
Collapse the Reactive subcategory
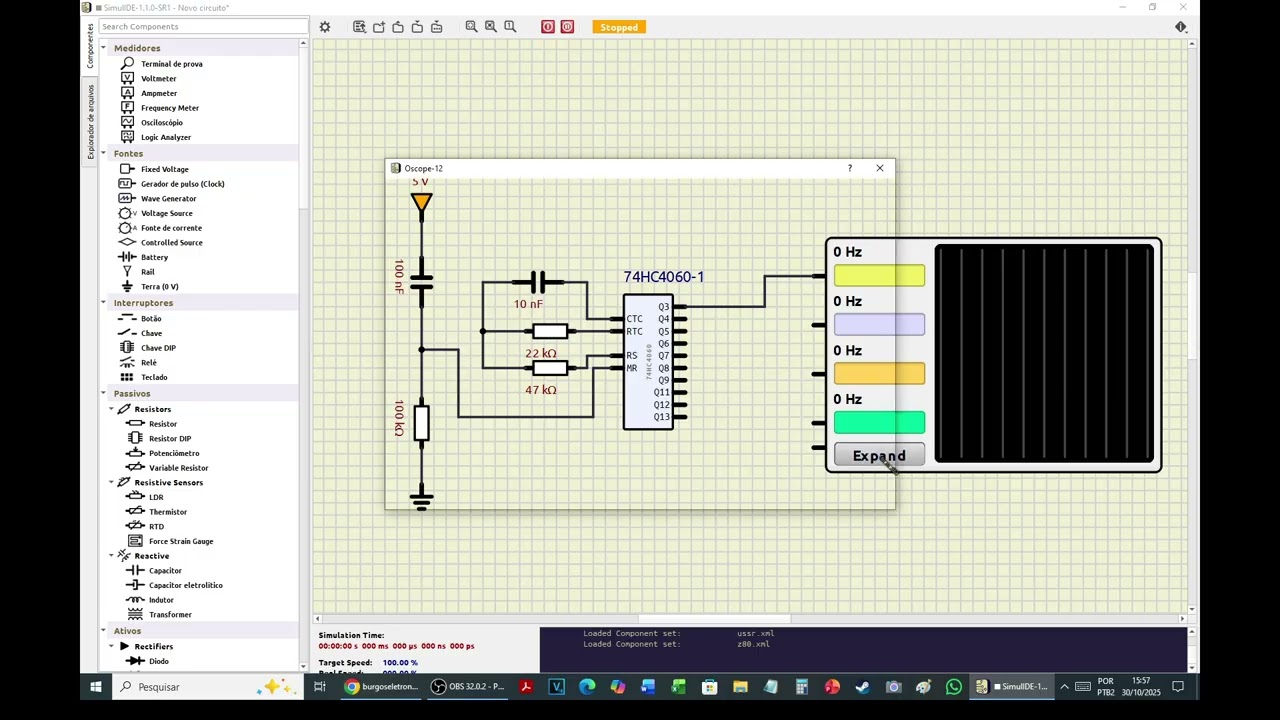point(111,556)
